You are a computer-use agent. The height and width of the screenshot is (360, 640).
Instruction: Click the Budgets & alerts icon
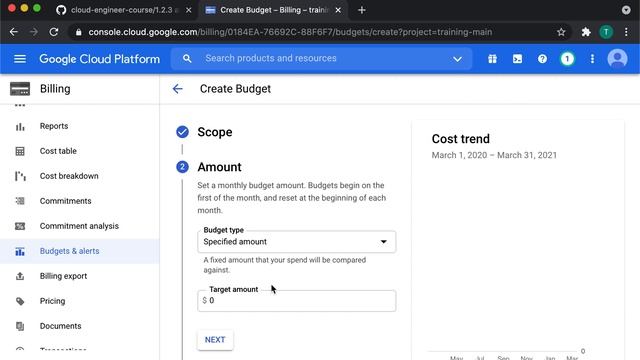click(20, 251)
